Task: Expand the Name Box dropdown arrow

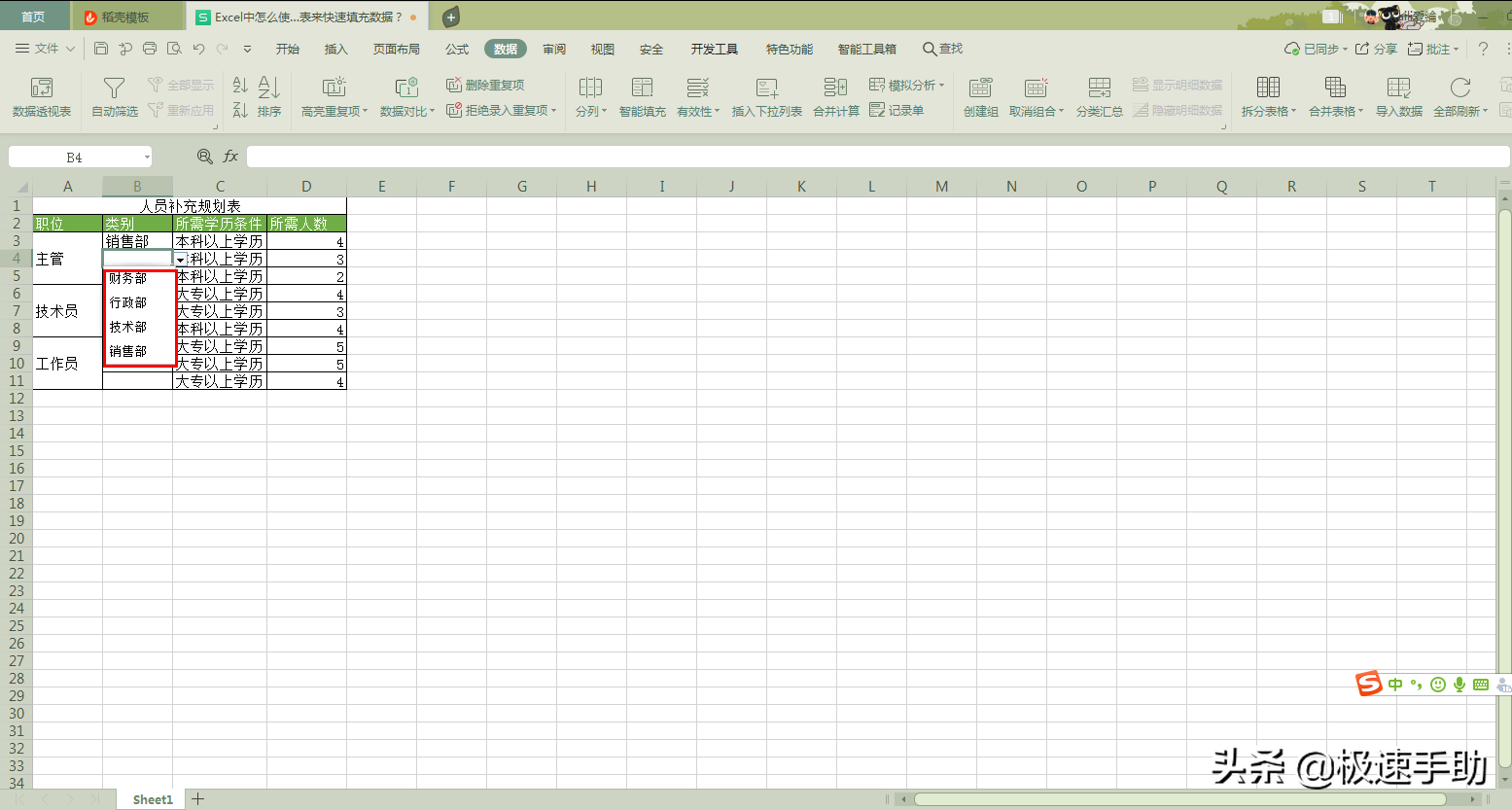Action: click(x=147, y=157)
